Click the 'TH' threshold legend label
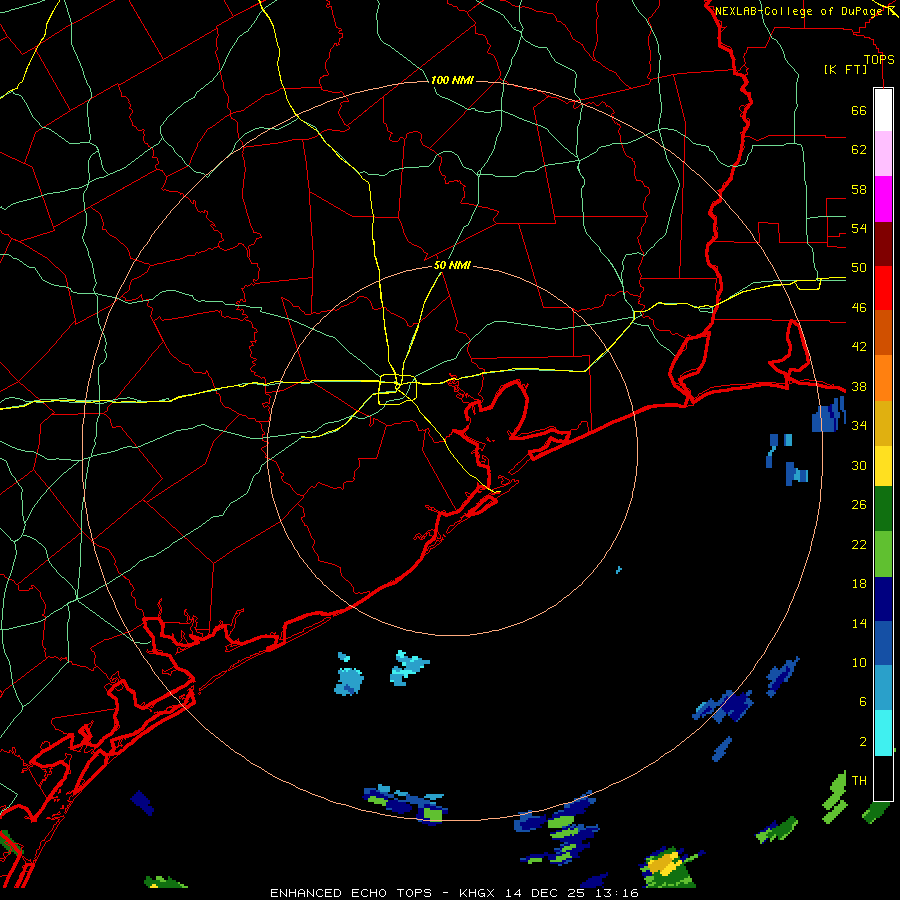Screen dimensions: 900x900 859,781
